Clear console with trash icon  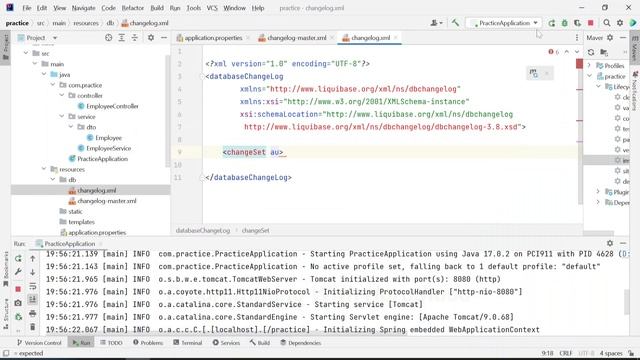point(33,327)
